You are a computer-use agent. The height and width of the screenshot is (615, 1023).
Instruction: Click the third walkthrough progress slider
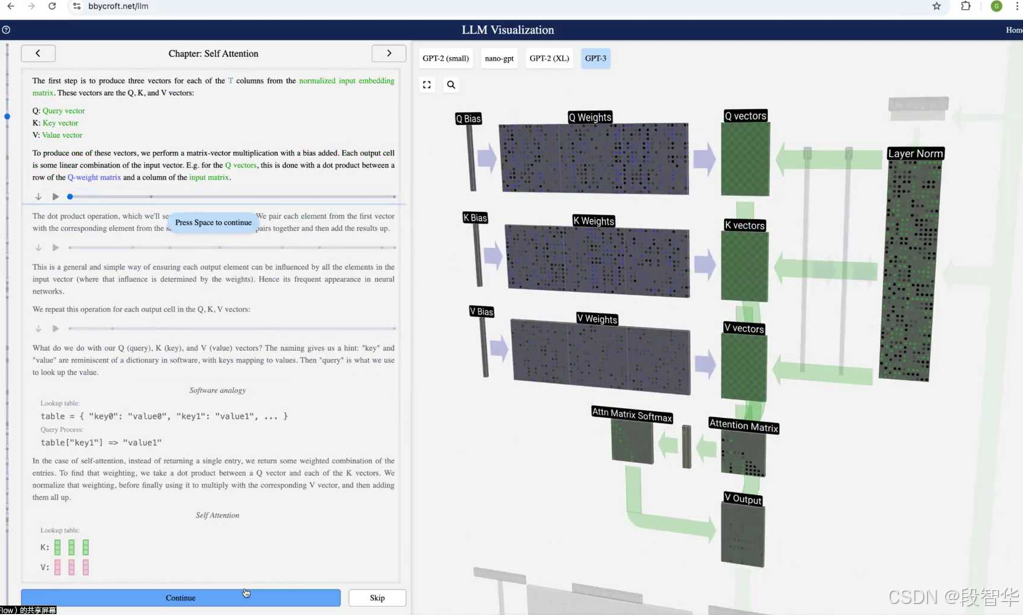pyautogui.click(x=232, y=329)
